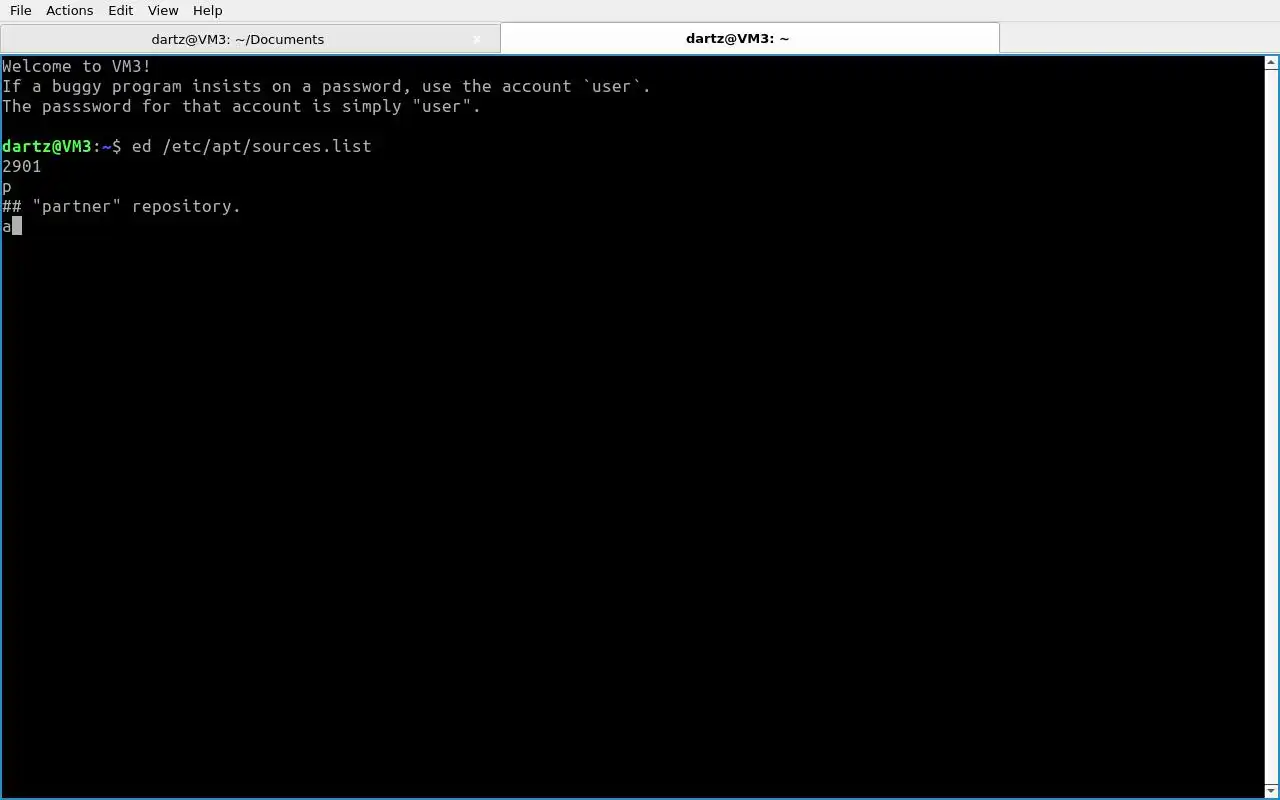Close the ~/Documents terminal tab
1280x800 pixels.
[x=477, y=39]
